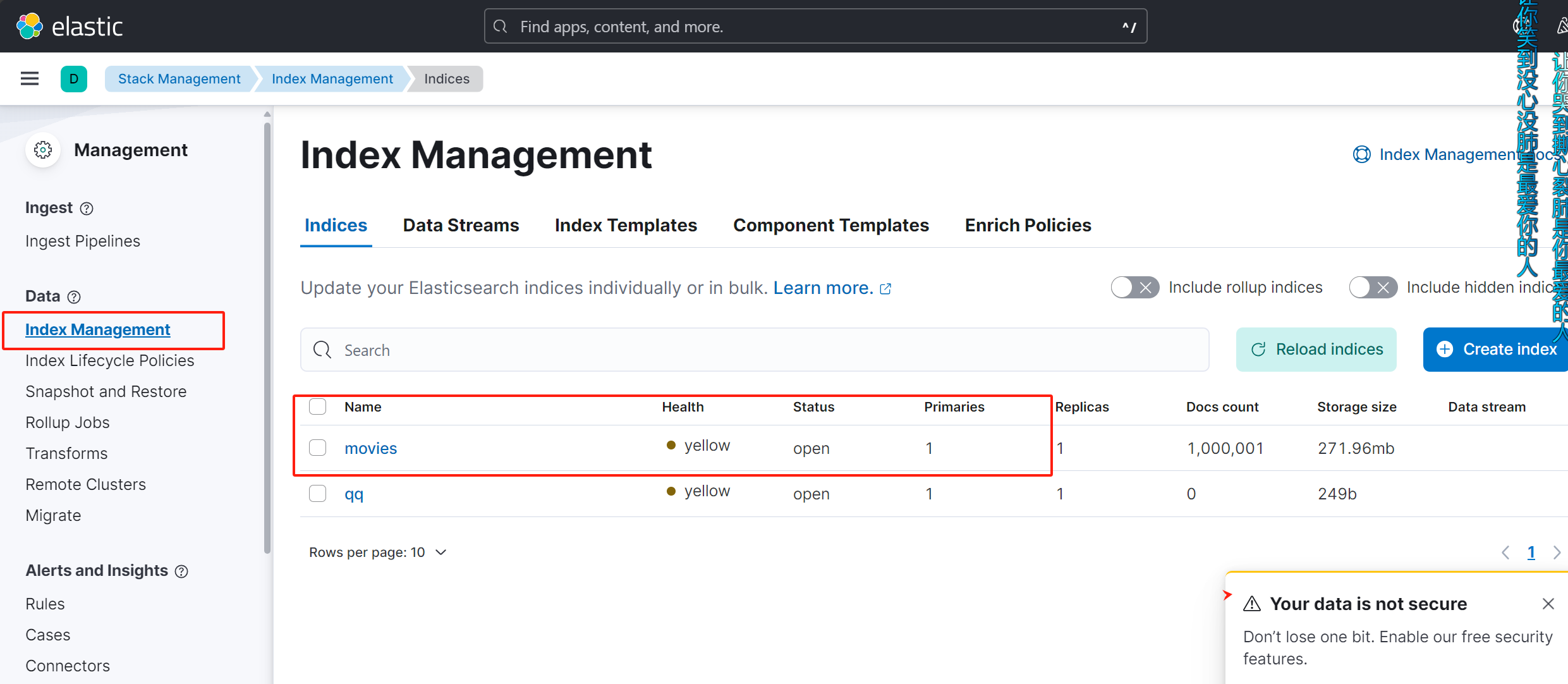Screen dimensions: 1568x684
Task: Sort table by Name column header
Action: coord(363,407)
